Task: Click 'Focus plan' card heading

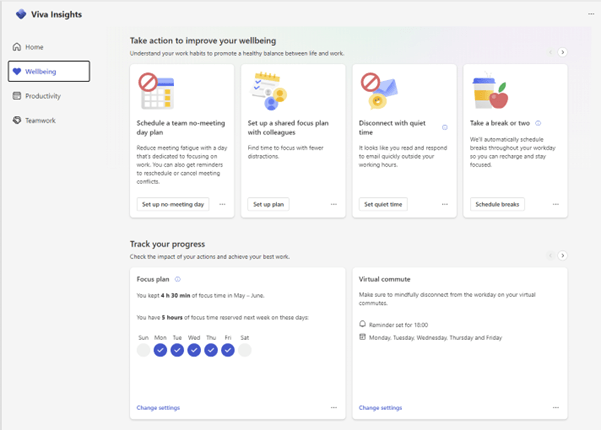Action: (x=153, y=279)
